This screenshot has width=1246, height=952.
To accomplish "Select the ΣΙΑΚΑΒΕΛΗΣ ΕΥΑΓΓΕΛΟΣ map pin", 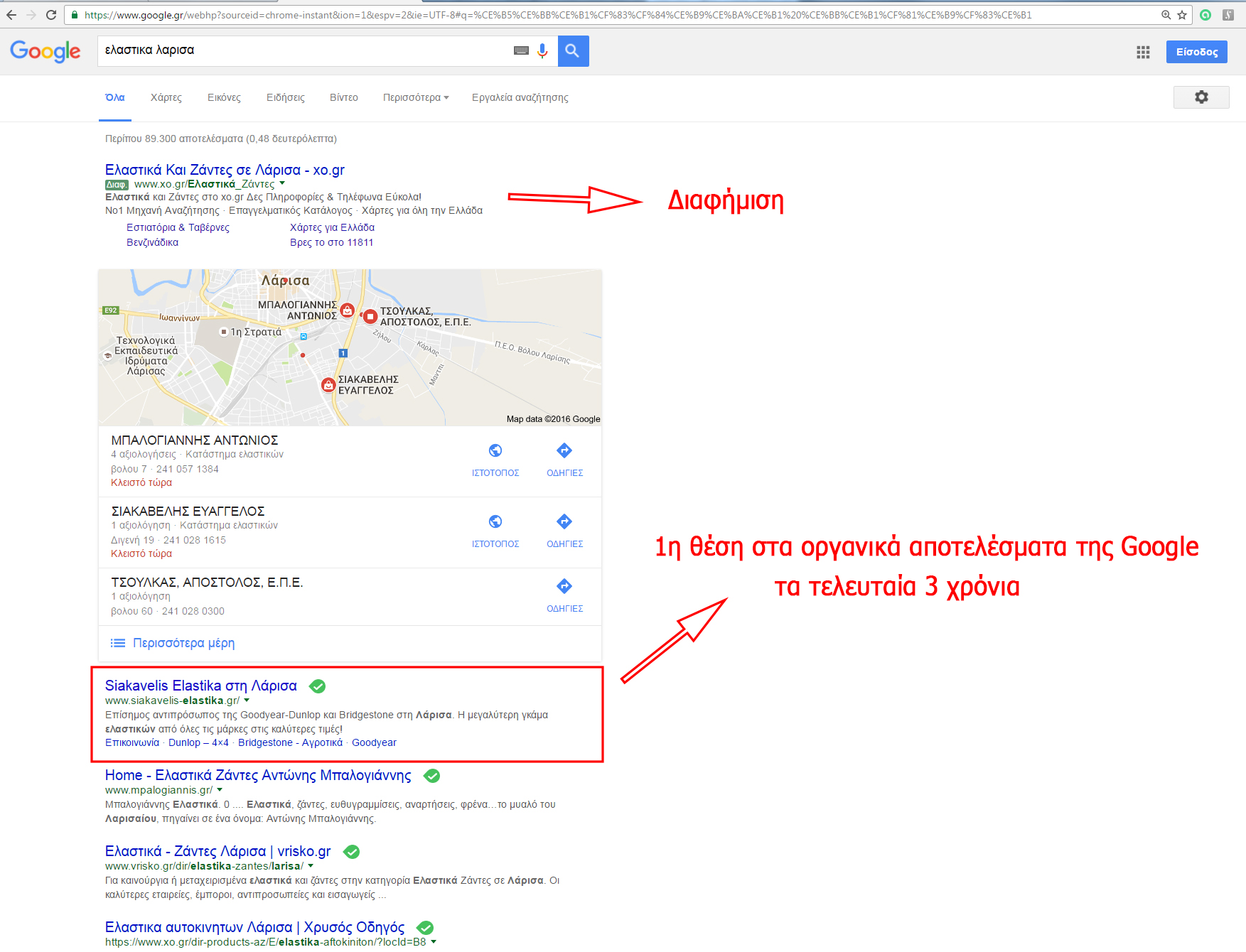I will (x=328, y=385).
